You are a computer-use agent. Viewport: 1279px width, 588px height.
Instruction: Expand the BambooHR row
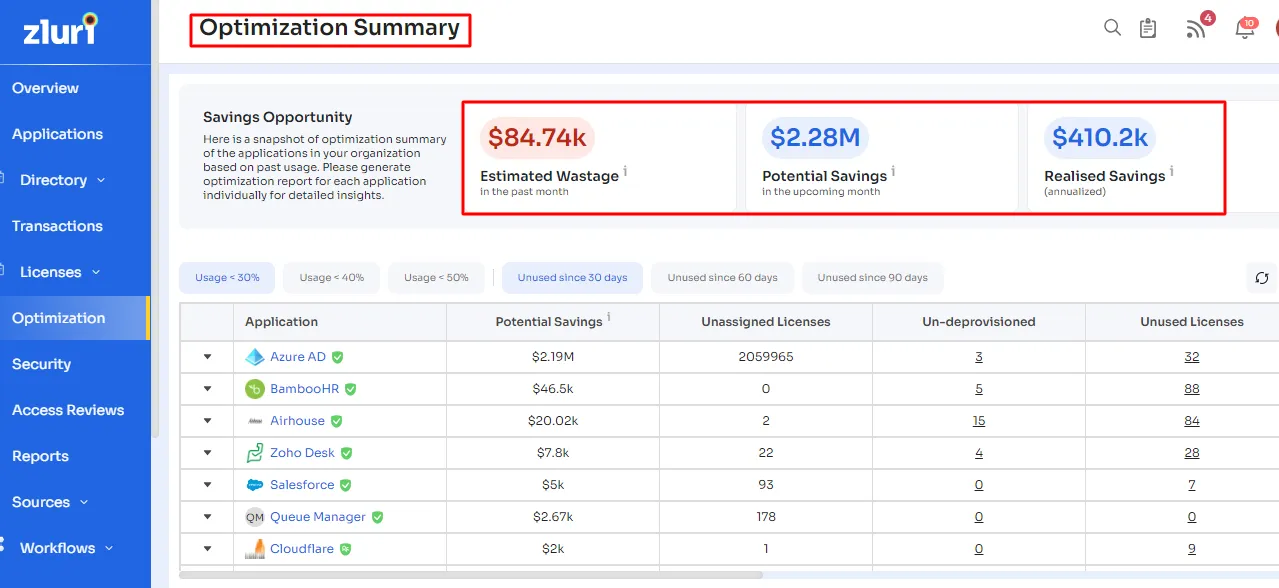207,389
